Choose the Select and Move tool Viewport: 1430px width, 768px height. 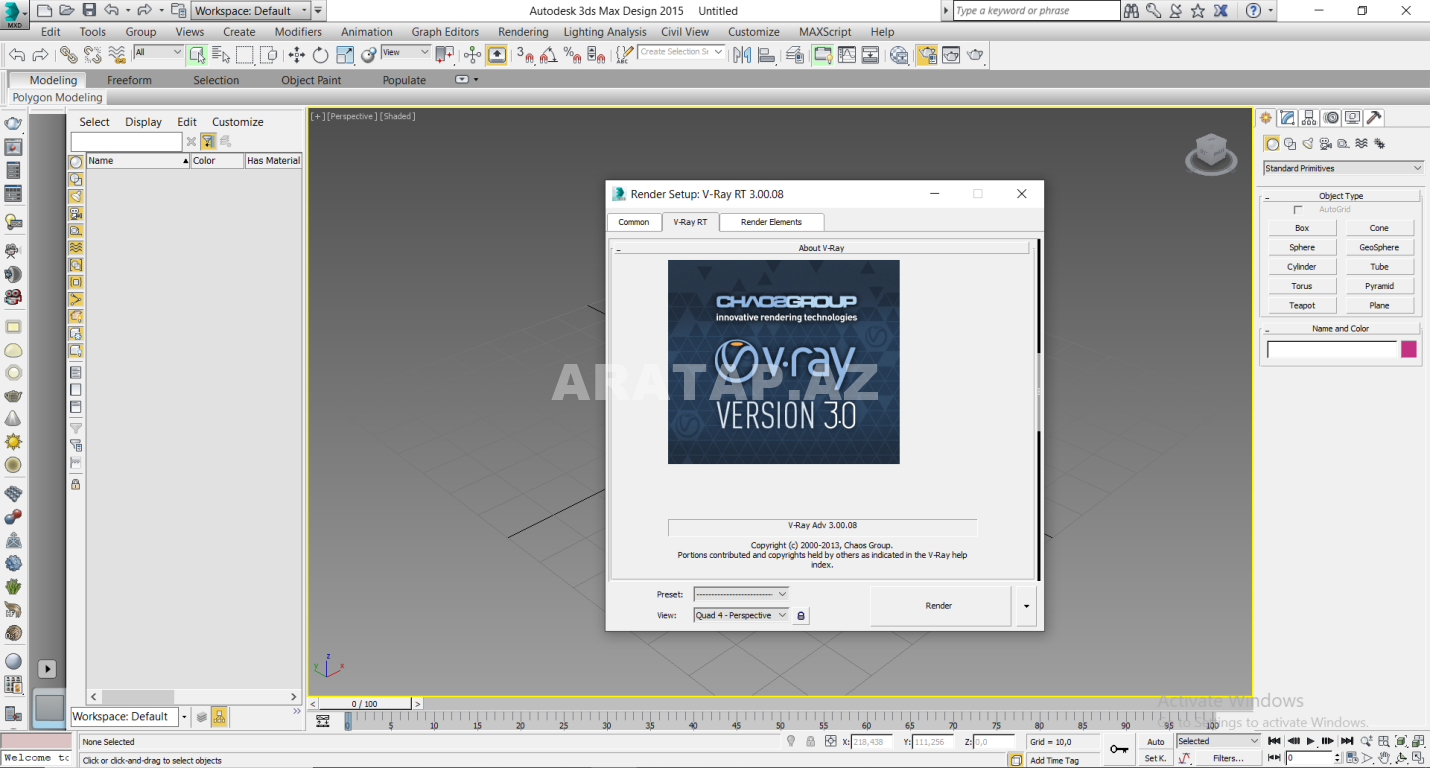[x=297, y=55]
